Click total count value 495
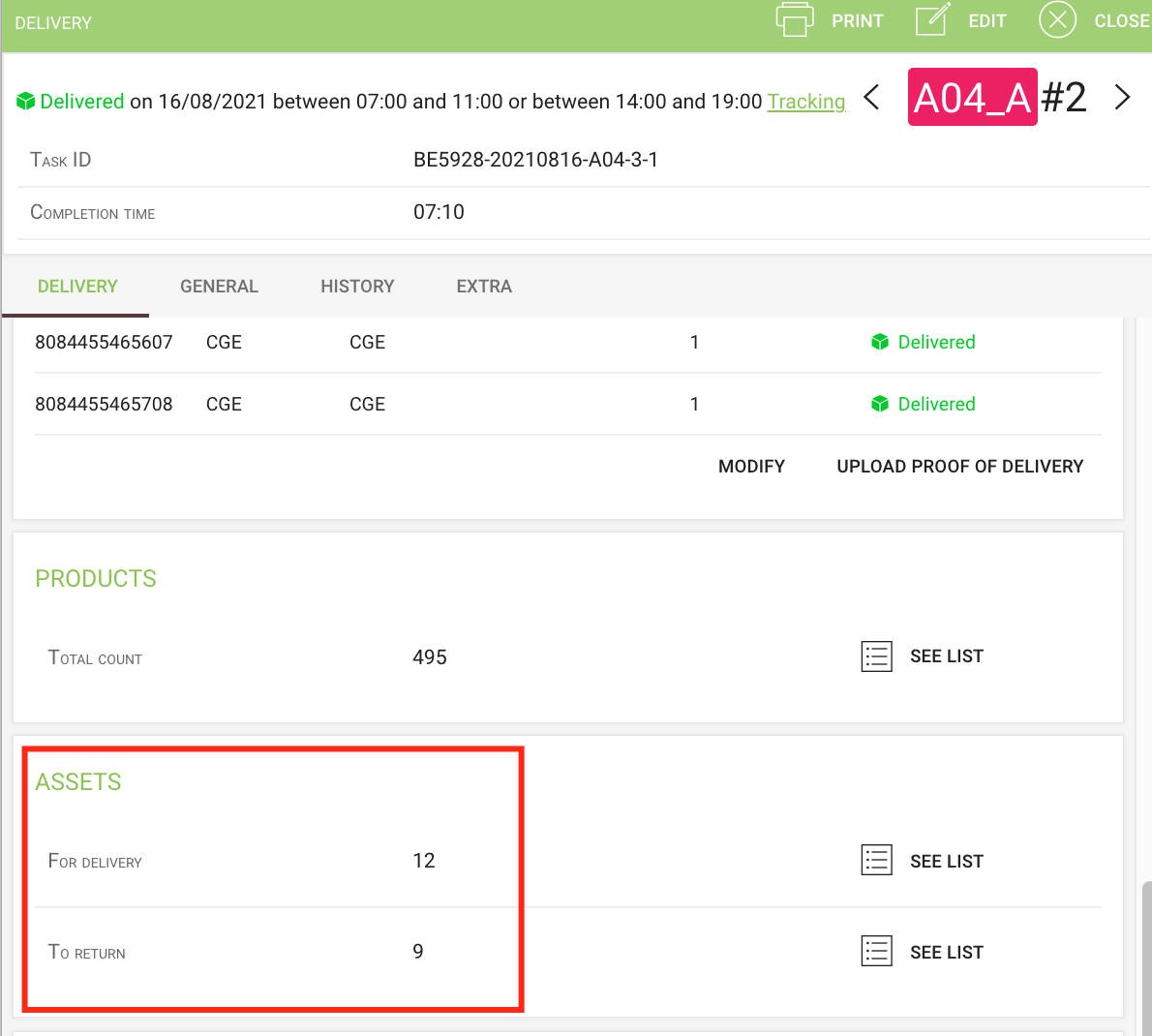 pos(430,656)
